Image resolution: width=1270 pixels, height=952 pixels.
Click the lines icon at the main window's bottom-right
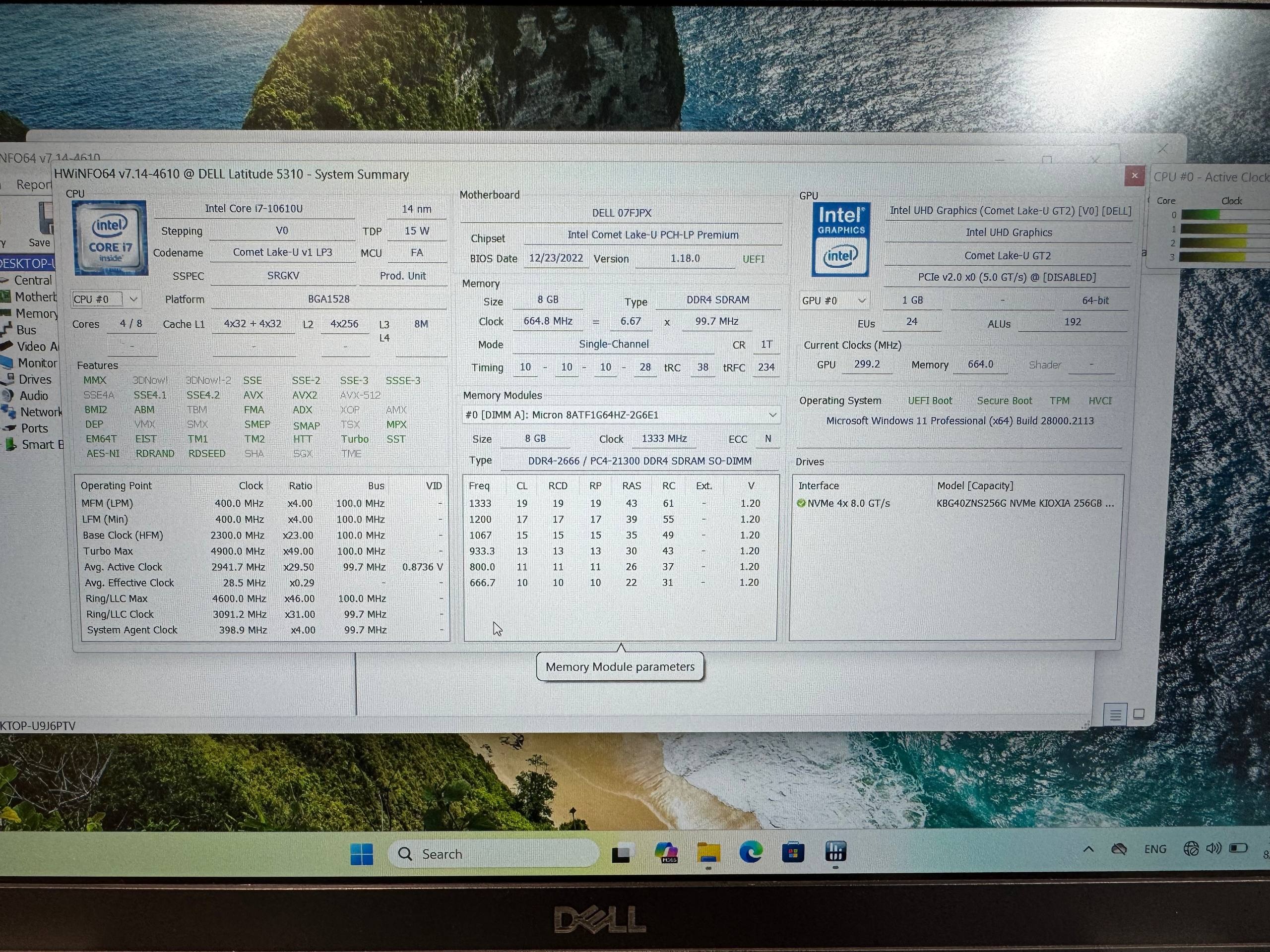[1115, 714]
